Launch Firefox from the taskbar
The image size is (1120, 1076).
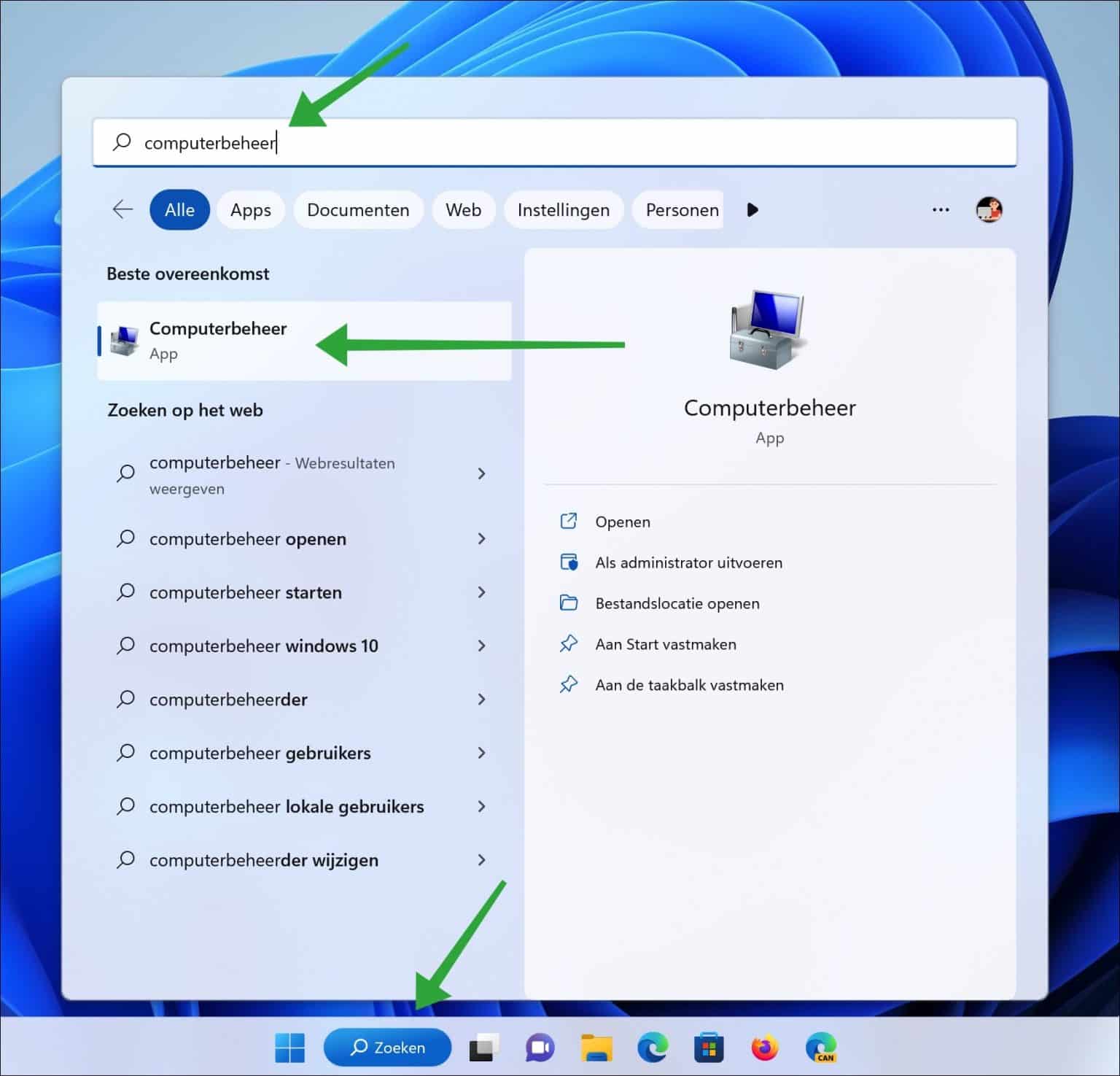click(764, 1047)
